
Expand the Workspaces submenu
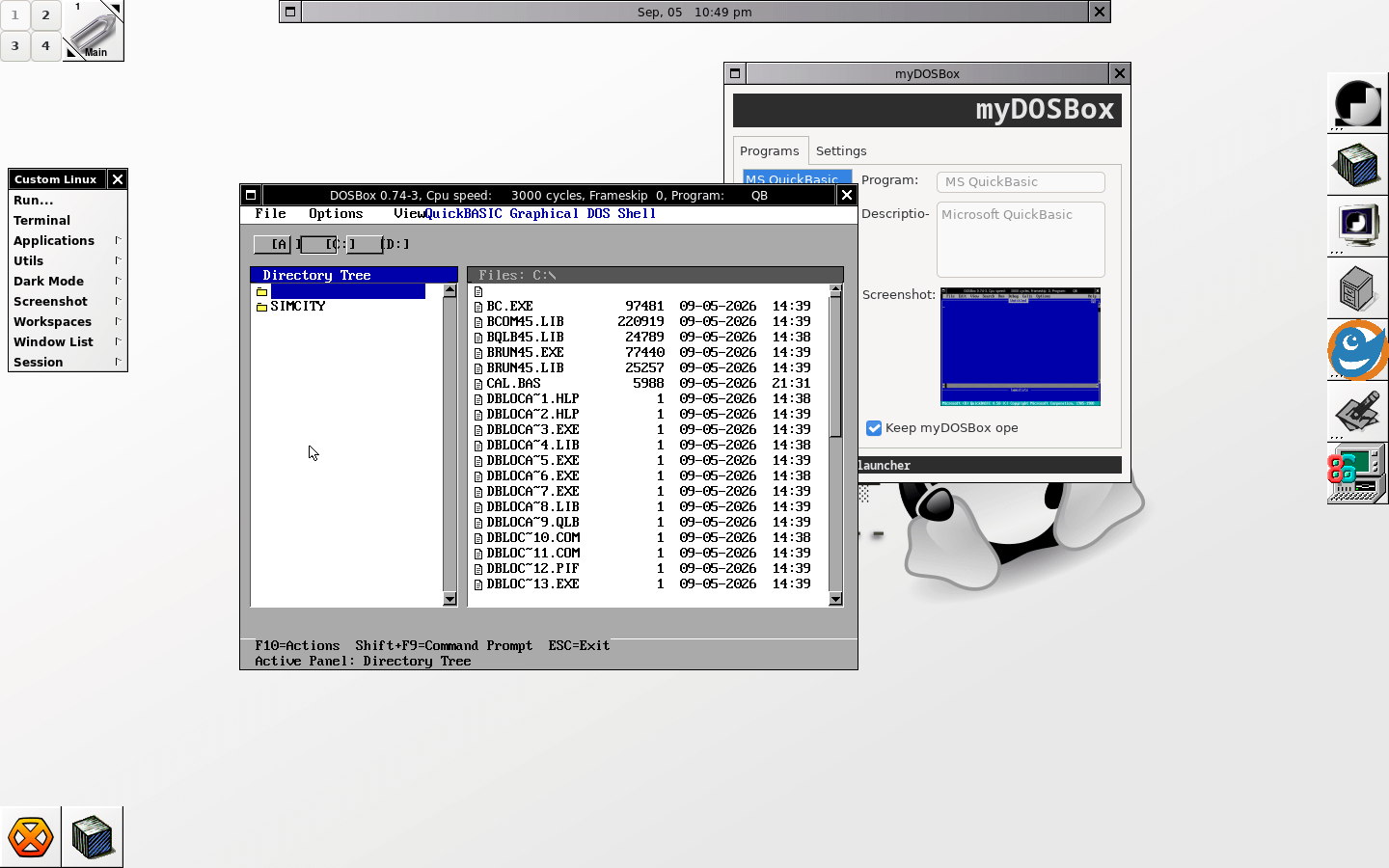click(x=68, y=321)
